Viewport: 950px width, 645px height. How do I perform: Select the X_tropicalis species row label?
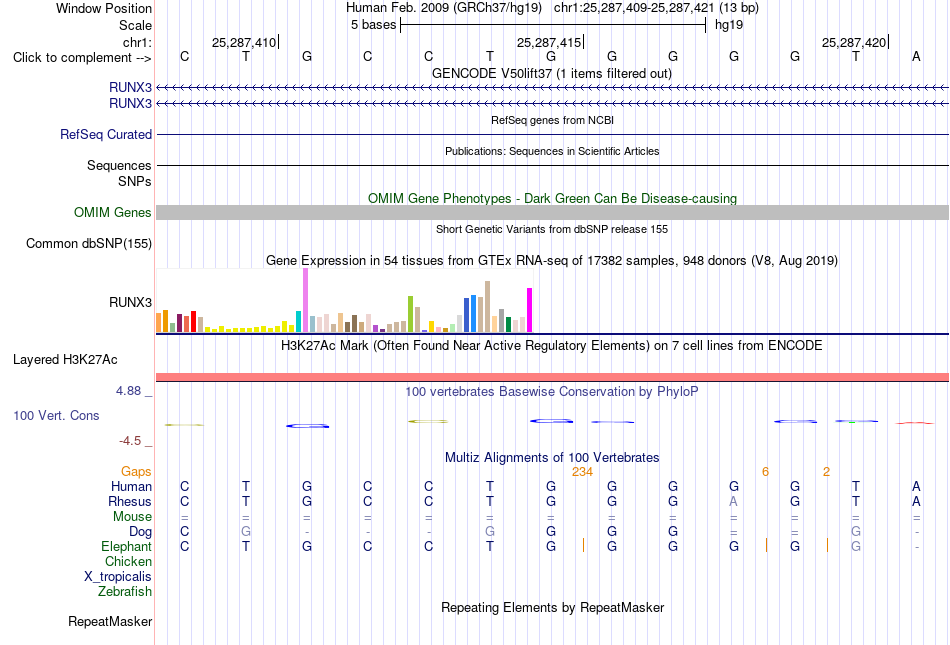coord(118,577)
